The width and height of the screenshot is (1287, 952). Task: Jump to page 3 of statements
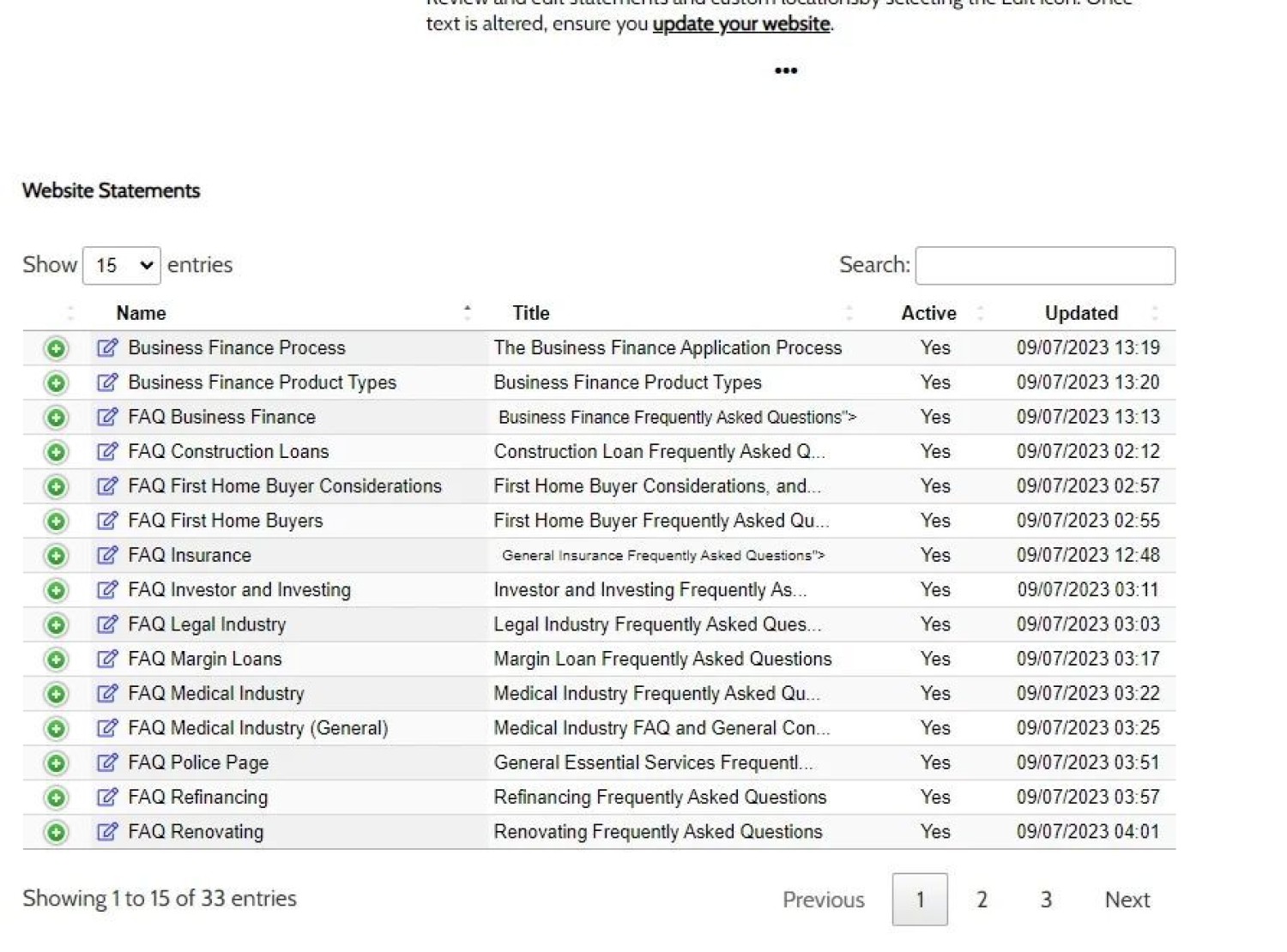click(1046, 899)
